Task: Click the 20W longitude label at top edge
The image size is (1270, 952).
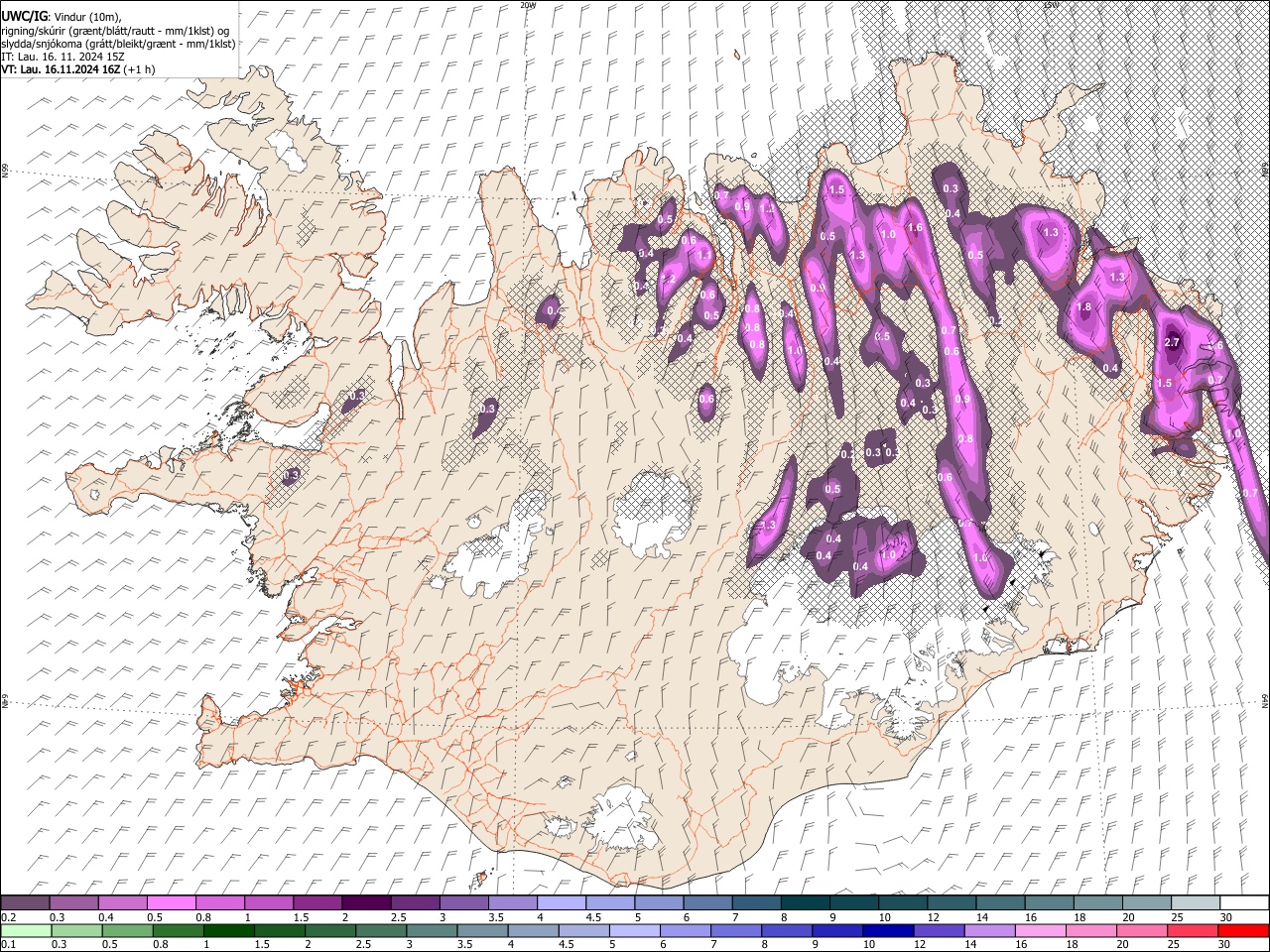Action: tap(527, 5)
